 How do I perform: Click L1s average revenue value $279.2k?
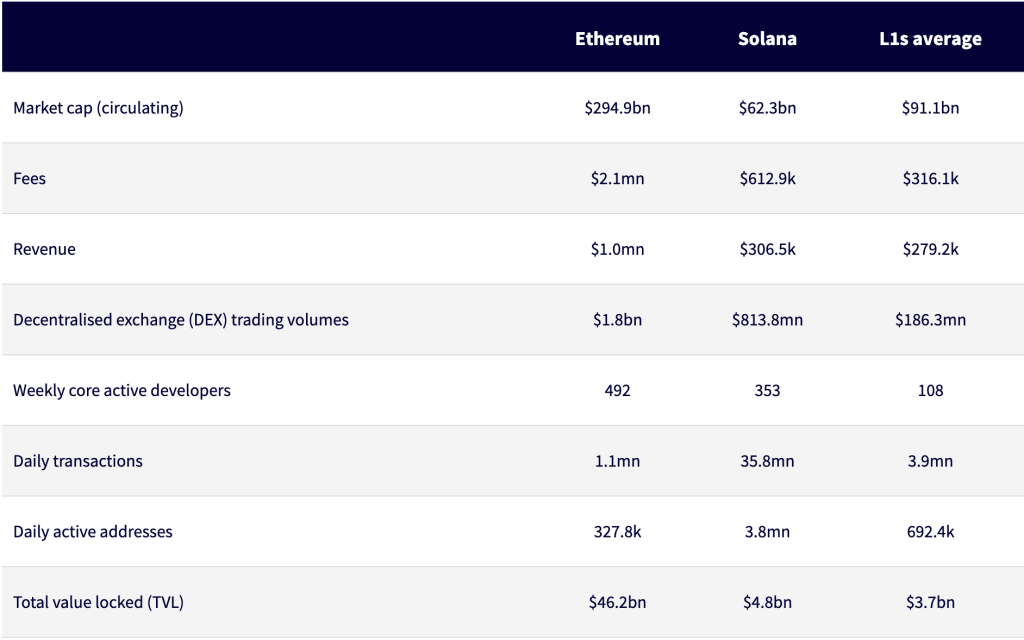coord(931,249)
